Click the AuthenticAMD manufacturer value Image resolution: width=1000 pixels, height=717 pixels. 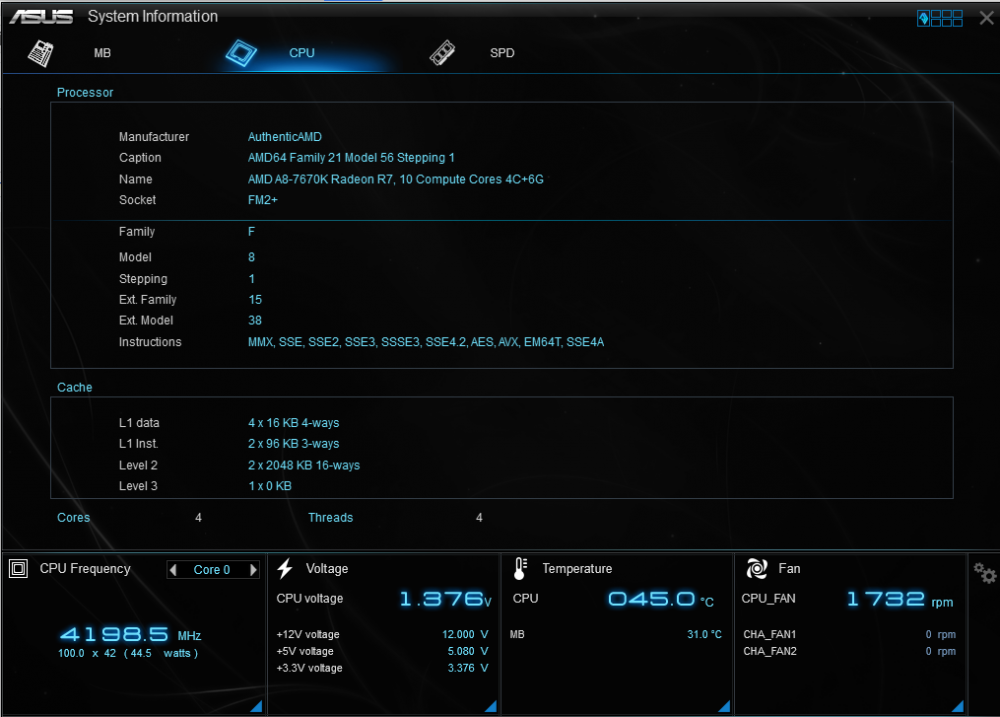pyautogui.click(x=284, y=137)
